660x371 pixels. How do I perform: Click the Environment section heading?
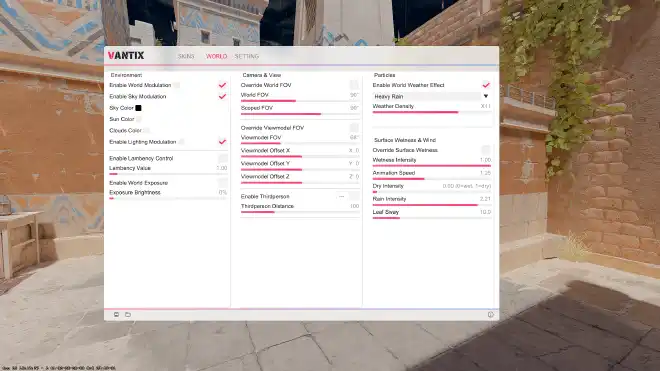tap(126, 75)
